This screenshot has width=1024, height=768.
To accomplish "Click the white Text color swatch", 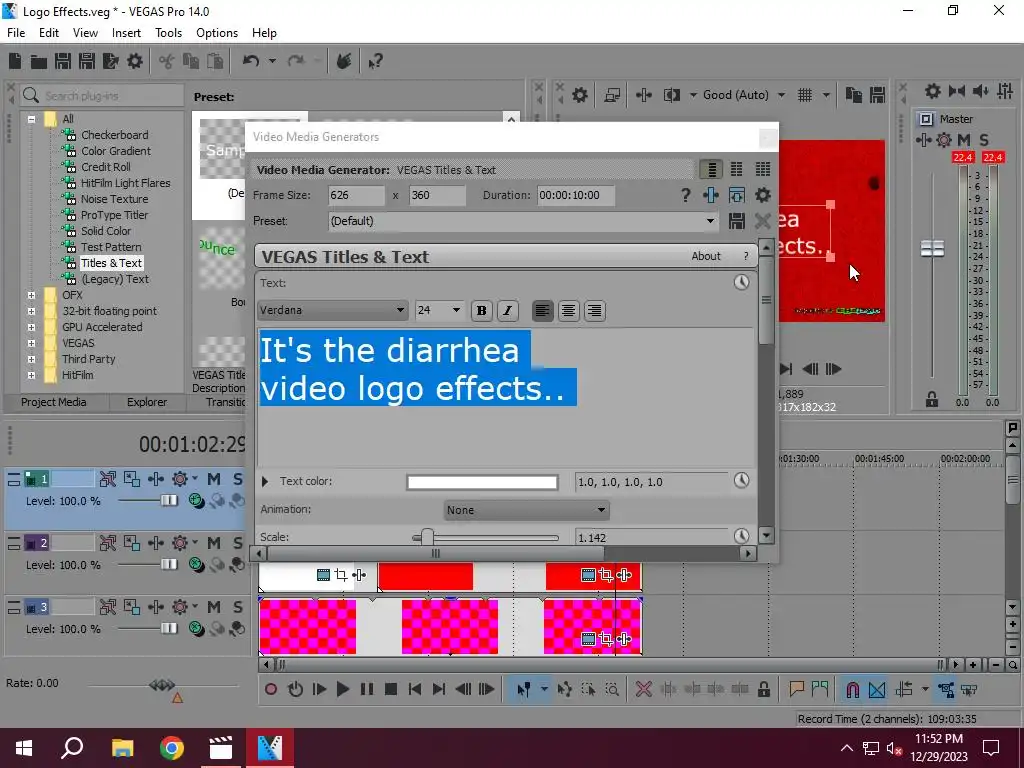I will point(482,482).
